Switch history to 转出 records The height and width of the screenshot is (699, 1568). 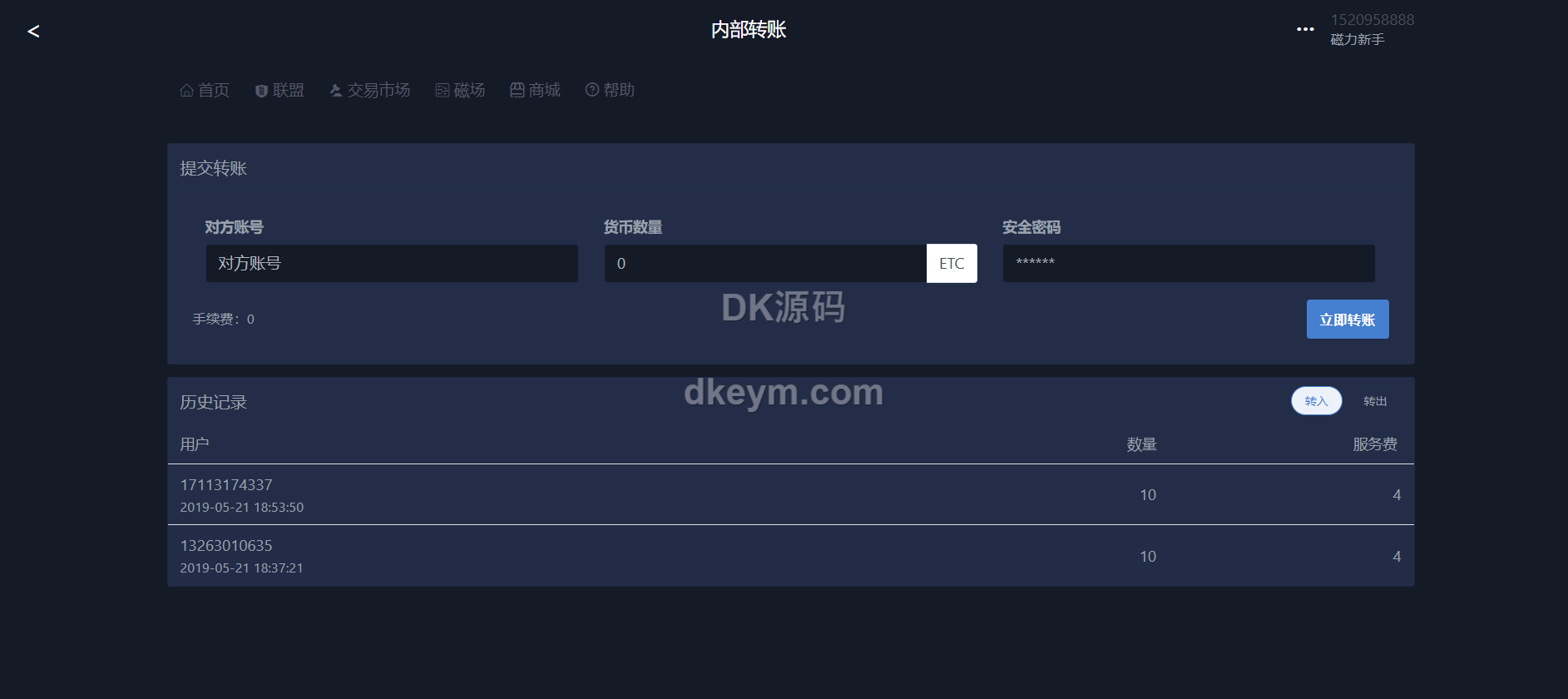tap(1375, 401)
